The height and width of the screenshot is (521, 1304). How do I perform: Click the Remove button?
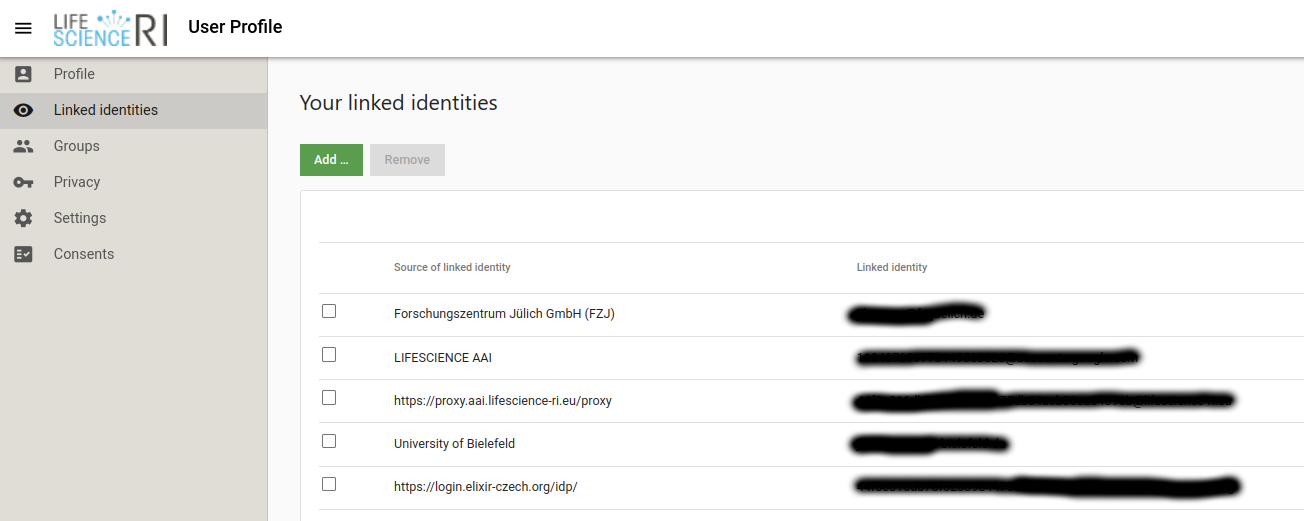(x=407, y=160)
